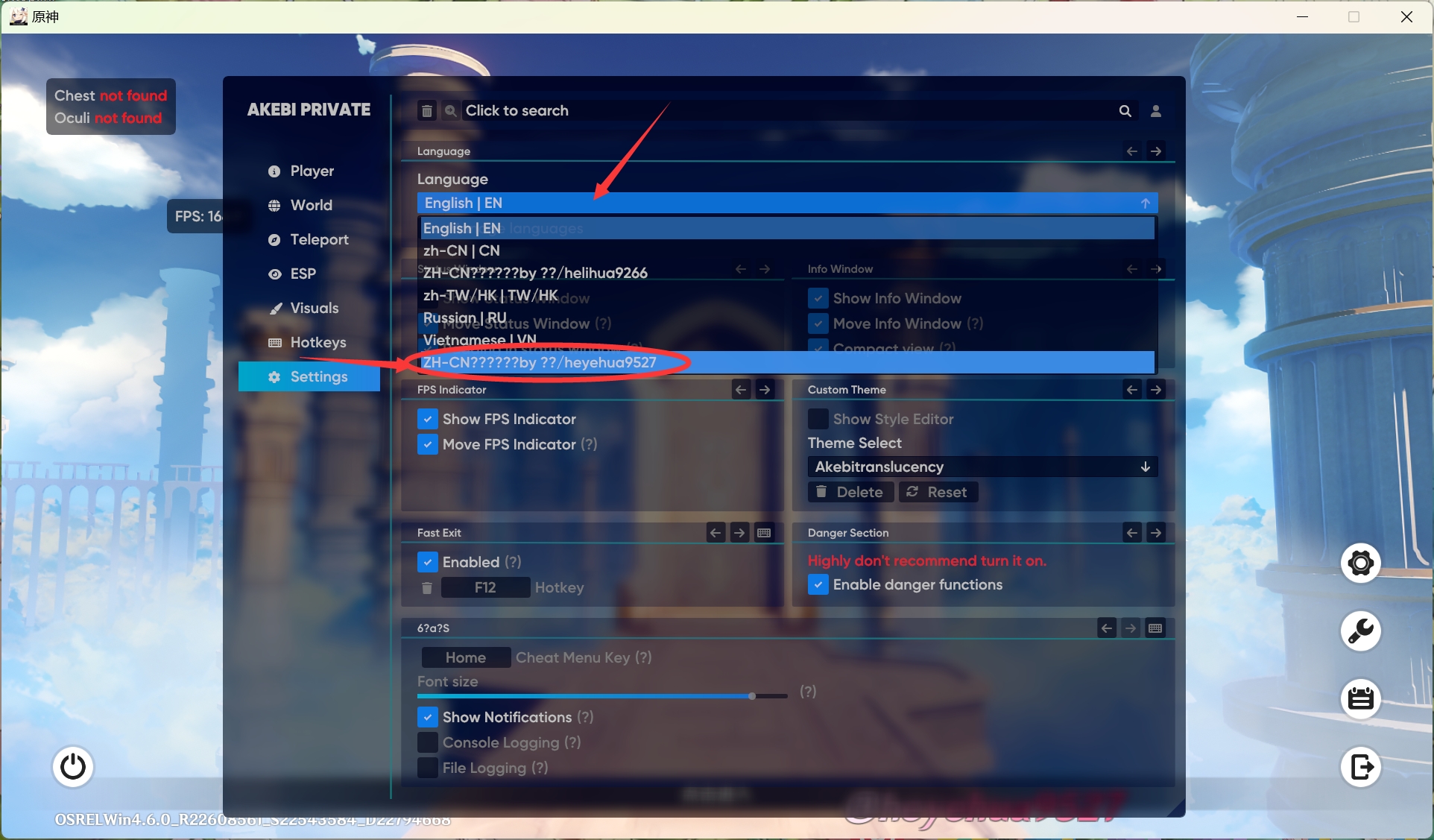Disable Enable danger functions checkbox
This screenshot has width=1434, height=840.
tap(818, 584)
